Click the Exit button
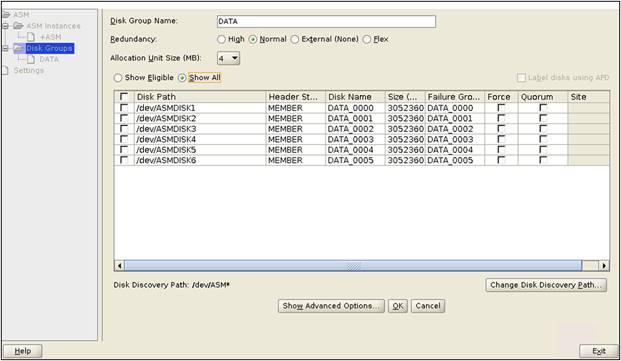 tap(598, 351)
